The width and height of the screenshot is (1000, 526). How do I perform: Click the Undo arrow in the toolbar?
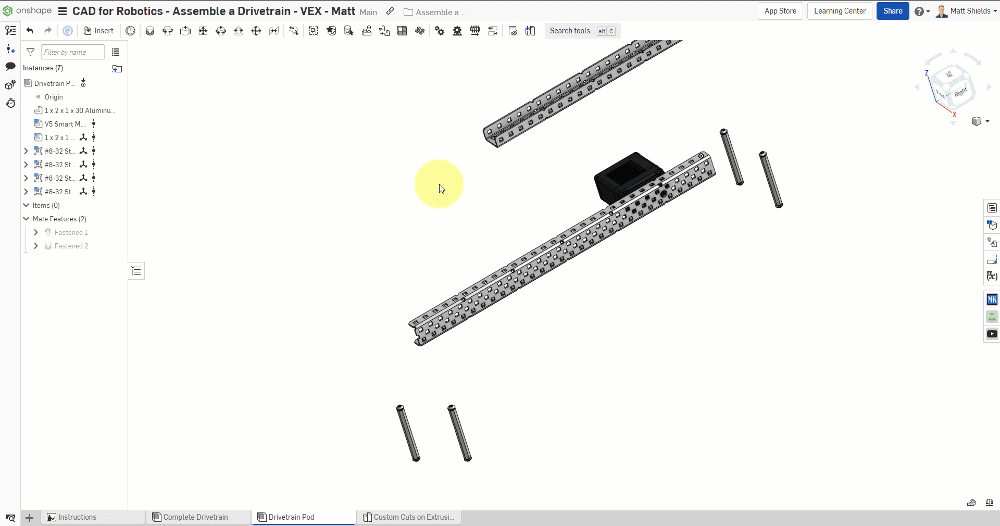tap(30, 31)
